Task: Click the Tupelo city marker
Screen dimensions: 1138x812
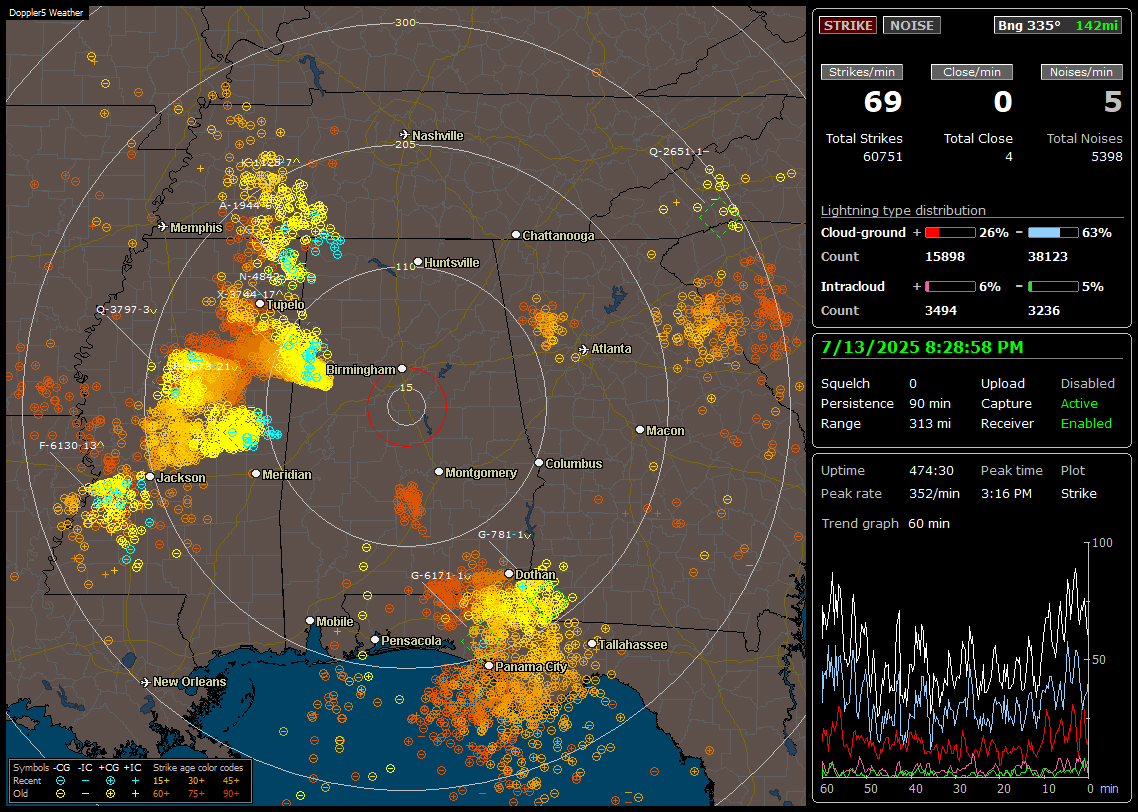Action: (260, 304)
